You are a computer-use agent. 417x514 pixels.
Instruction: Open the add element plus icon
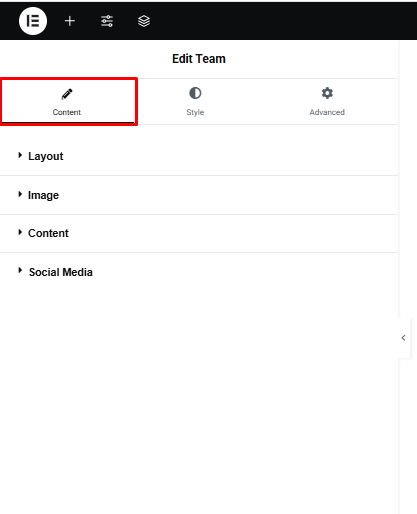tap(70, 21)
